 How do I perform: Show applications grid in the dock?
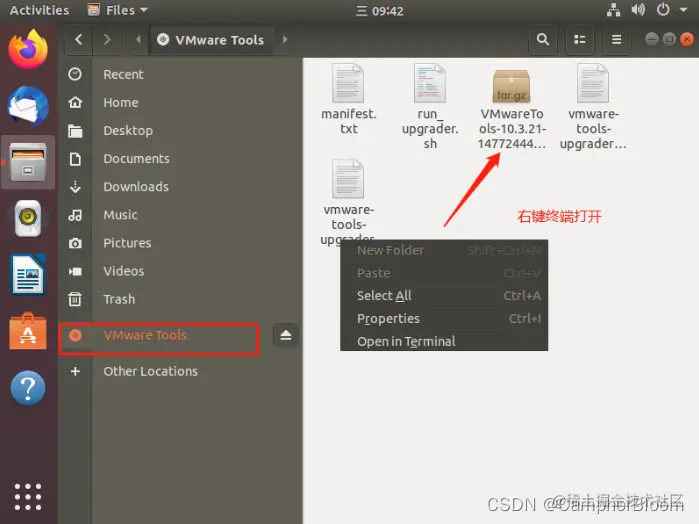click(x=28, y=497)
